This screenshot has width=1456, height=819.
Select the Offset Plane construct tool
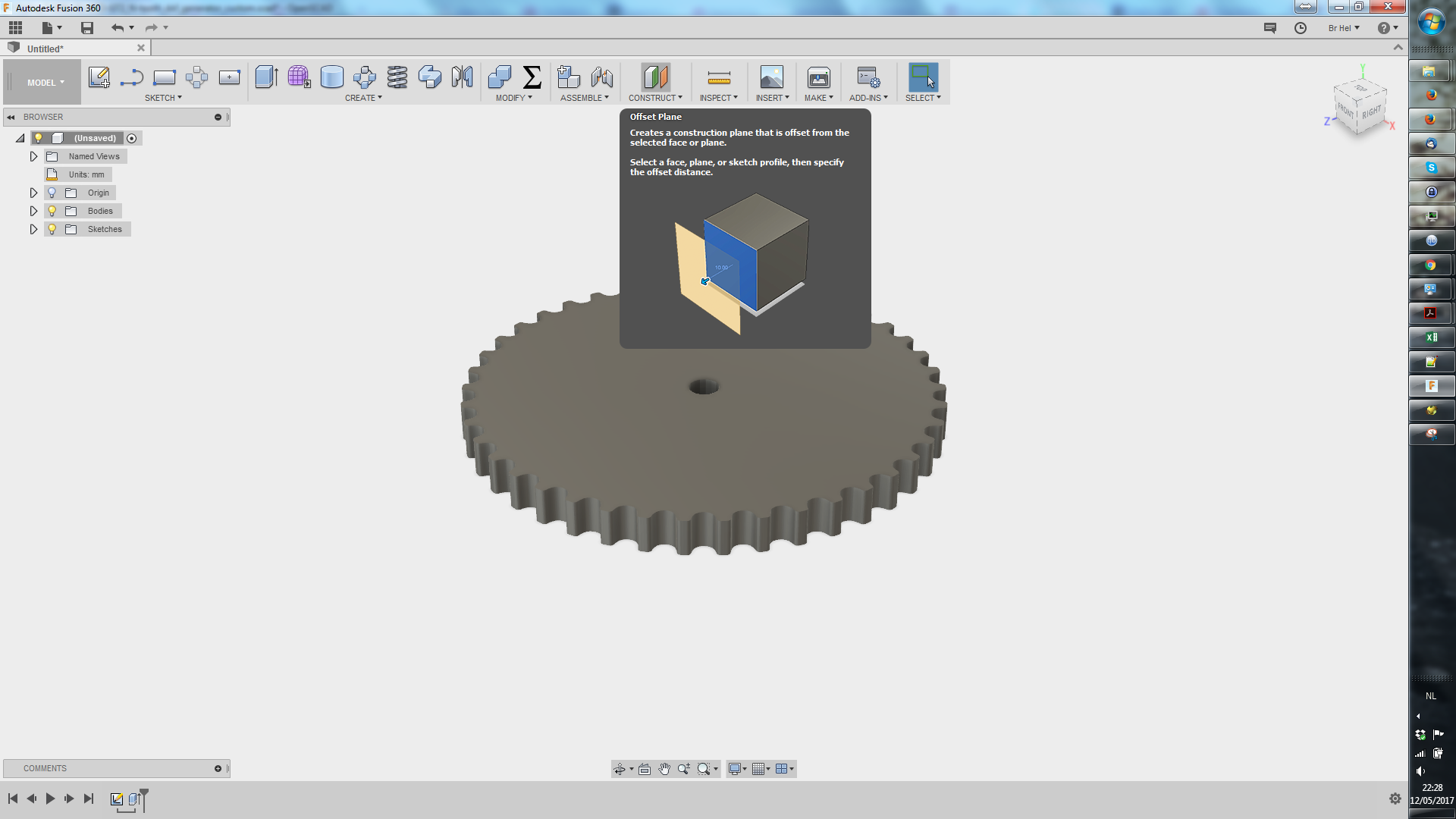[656, 77]
